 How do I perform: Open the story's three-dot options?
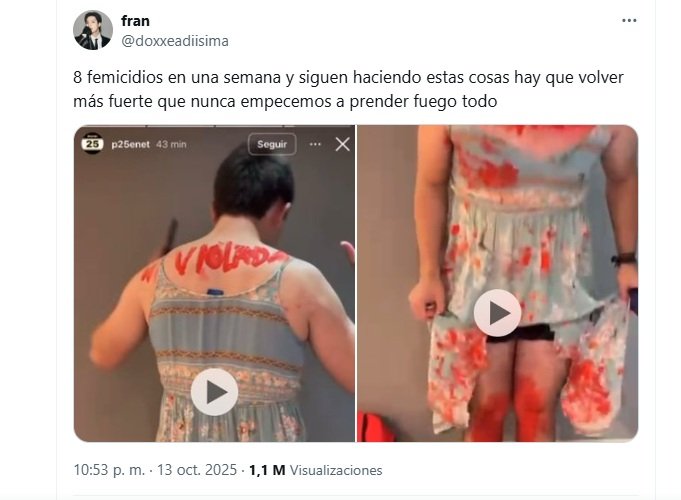[315, 144]
